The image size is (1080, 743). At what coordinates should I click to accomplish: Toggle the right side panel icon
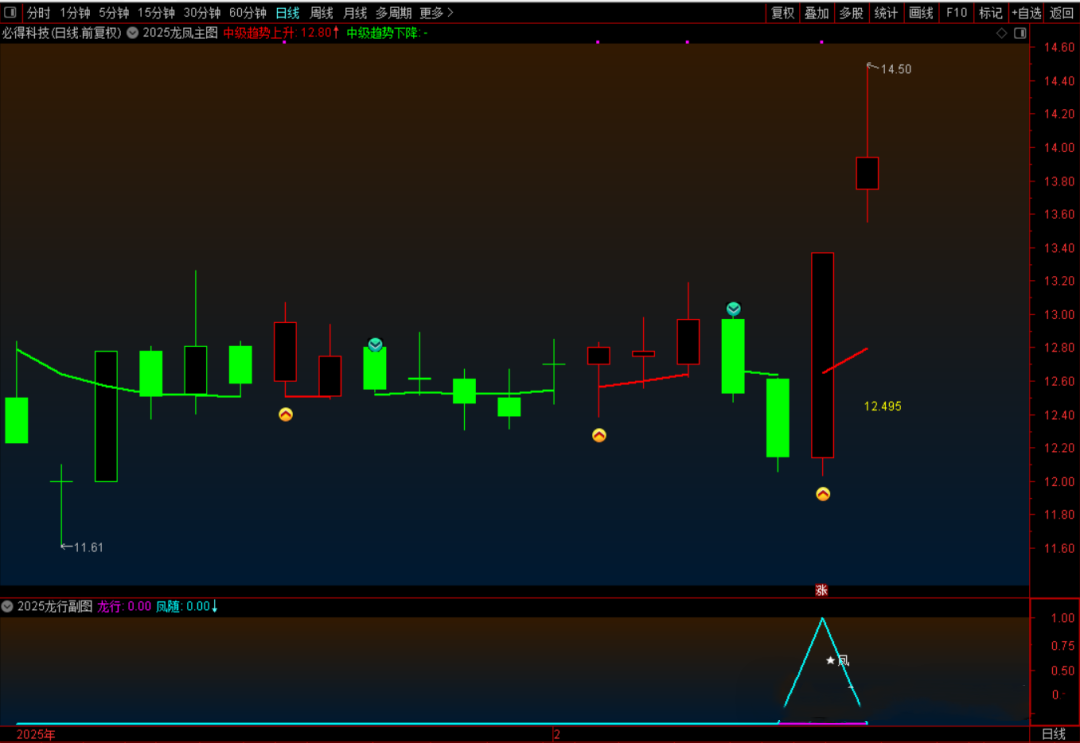pos(1020,33)
